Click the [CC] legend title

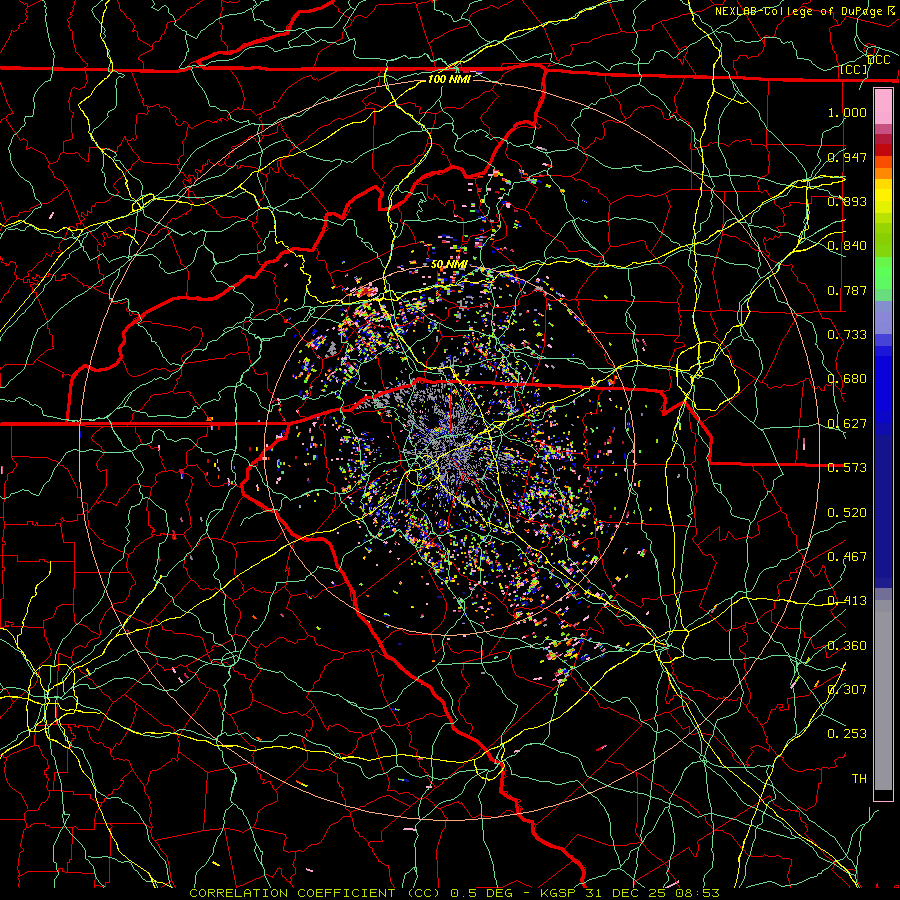[854, 69]
